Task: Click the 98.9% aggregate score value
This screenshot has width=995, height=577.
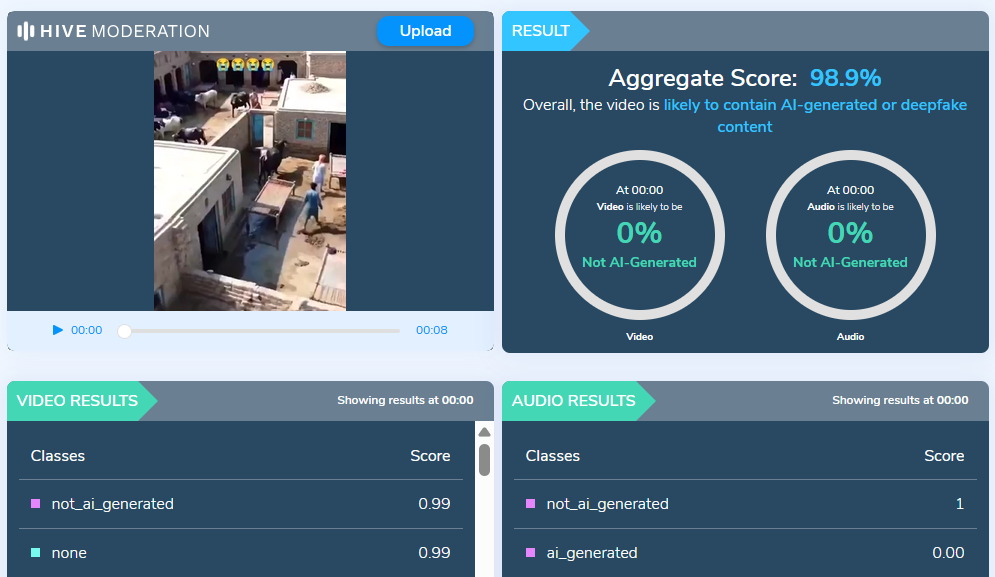Action: (x=845, y=79)
